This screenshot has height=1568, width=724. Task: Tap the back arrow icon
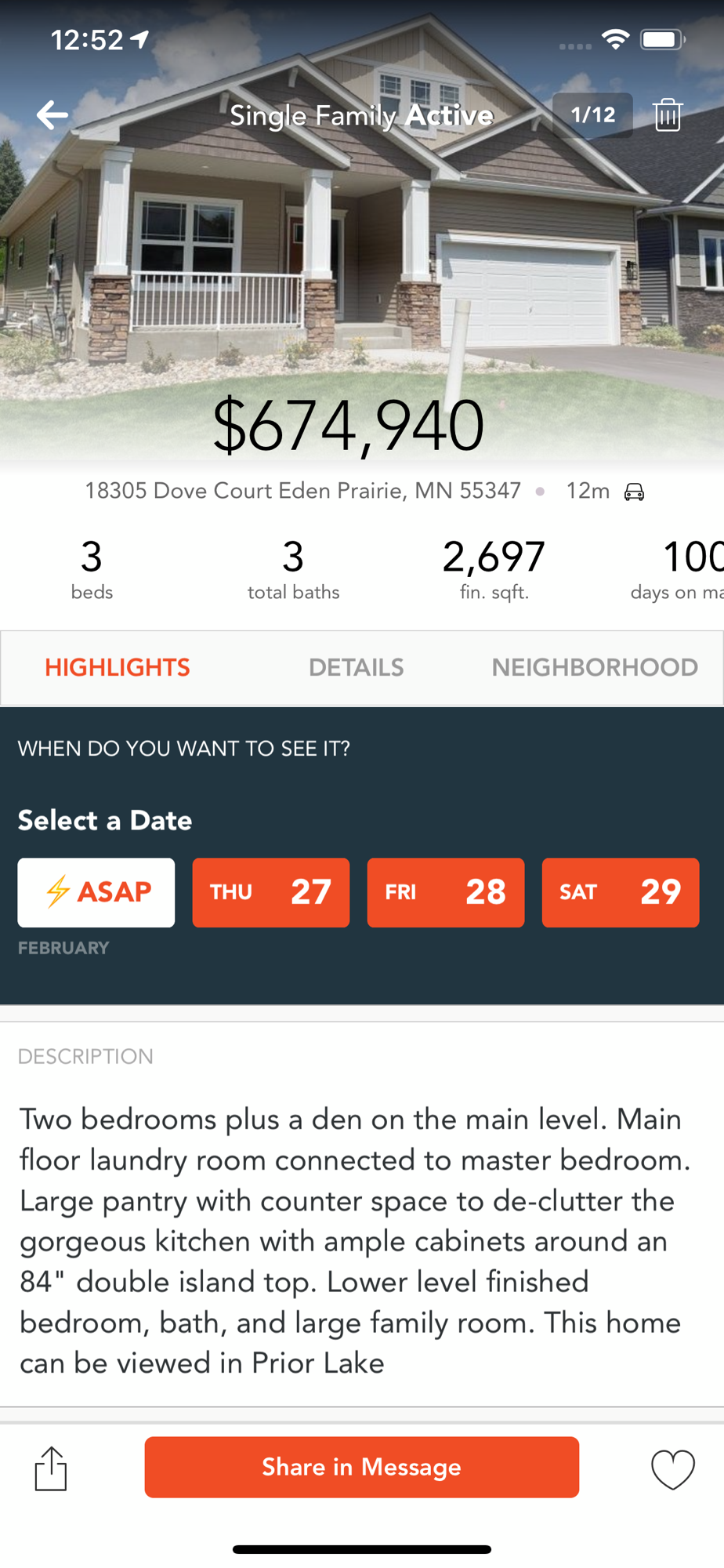(52, 115)
